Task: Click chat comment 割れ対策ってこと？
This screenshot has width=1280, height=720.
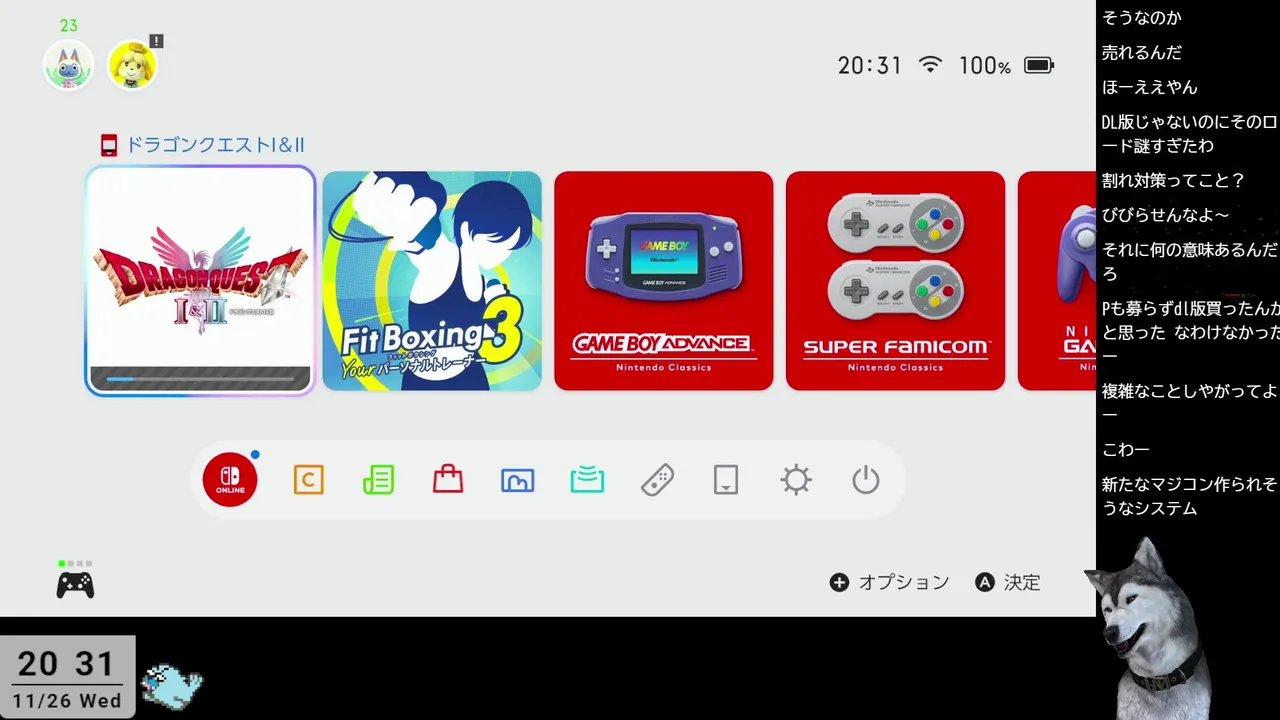Action: 1173,180
